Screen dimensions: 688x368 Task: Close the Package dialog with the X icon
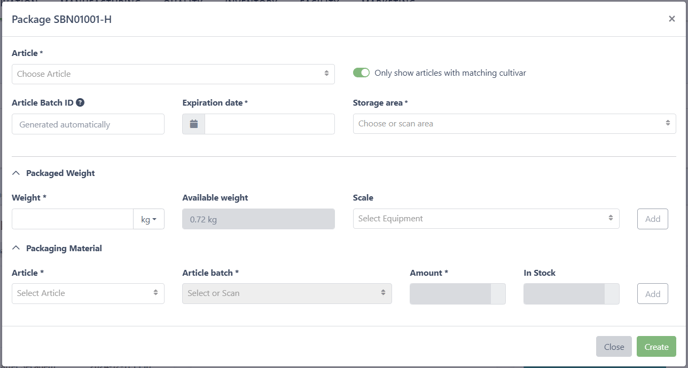(x=672, y=19)
